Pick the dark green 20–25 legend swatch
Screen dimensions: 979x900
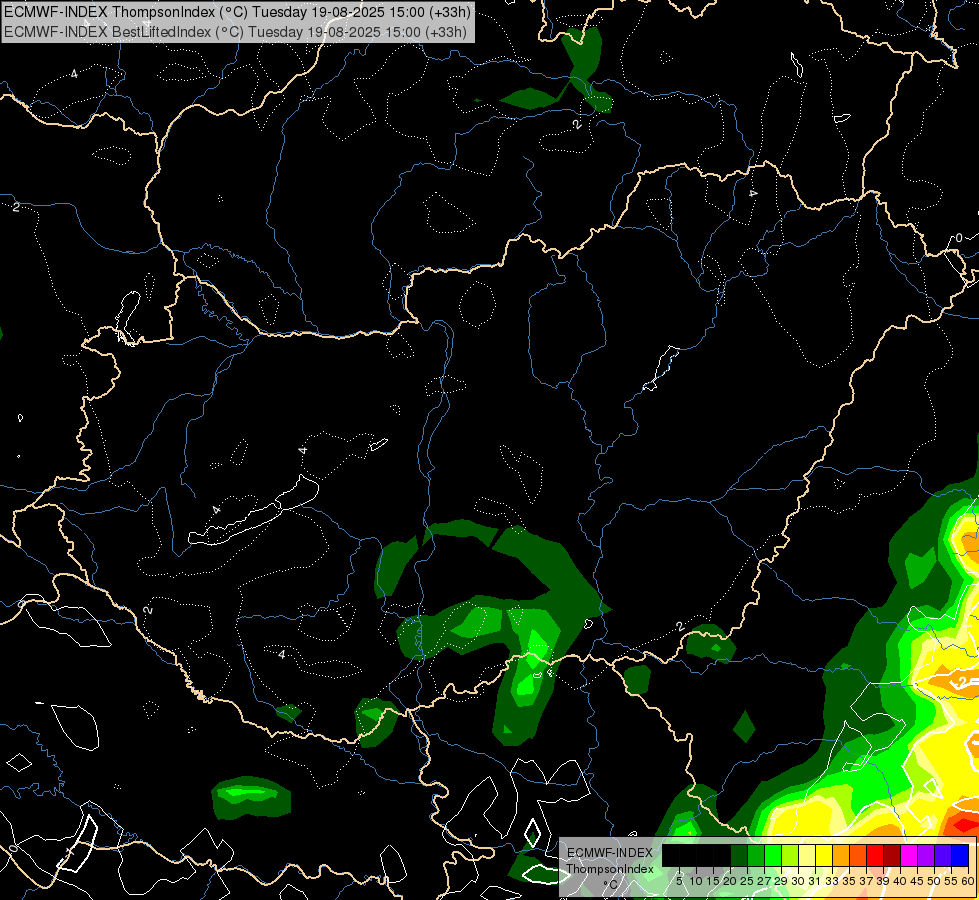coord(739,855)
